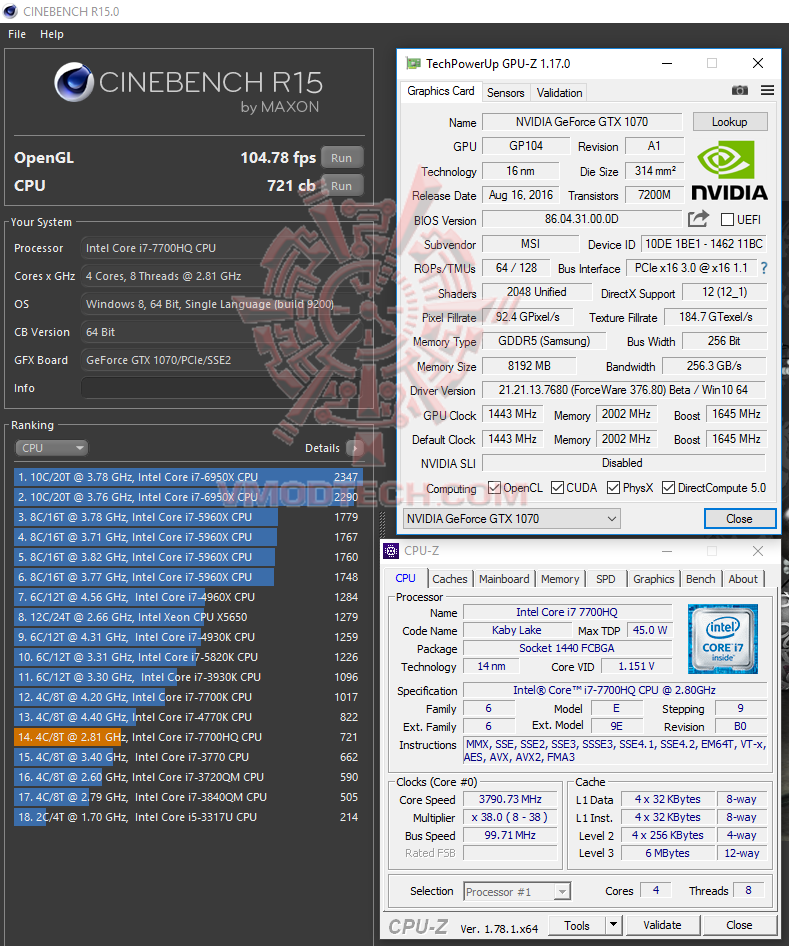789x946 pixels.
Task: Click the Driver Version field in GPU-Z
Action: (624, 390)
